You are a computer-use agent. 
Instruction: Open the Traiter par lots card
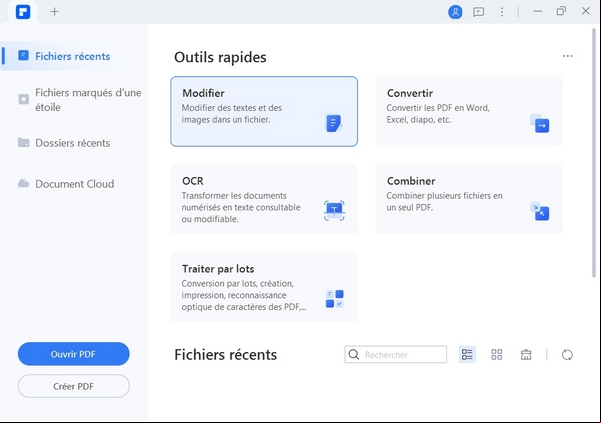click(x=264, y=287)
